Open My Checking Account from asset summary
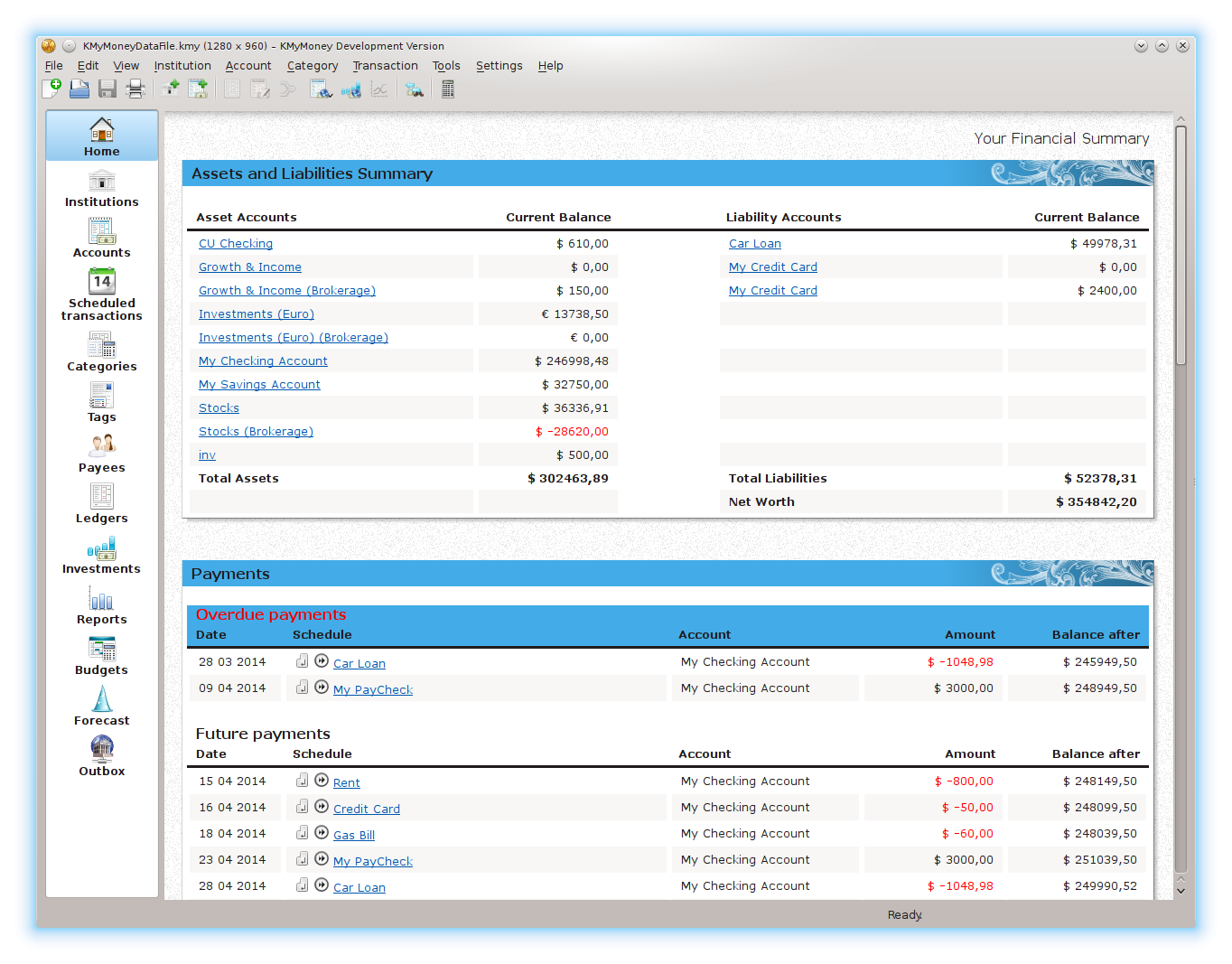 [x=263, y=360]
